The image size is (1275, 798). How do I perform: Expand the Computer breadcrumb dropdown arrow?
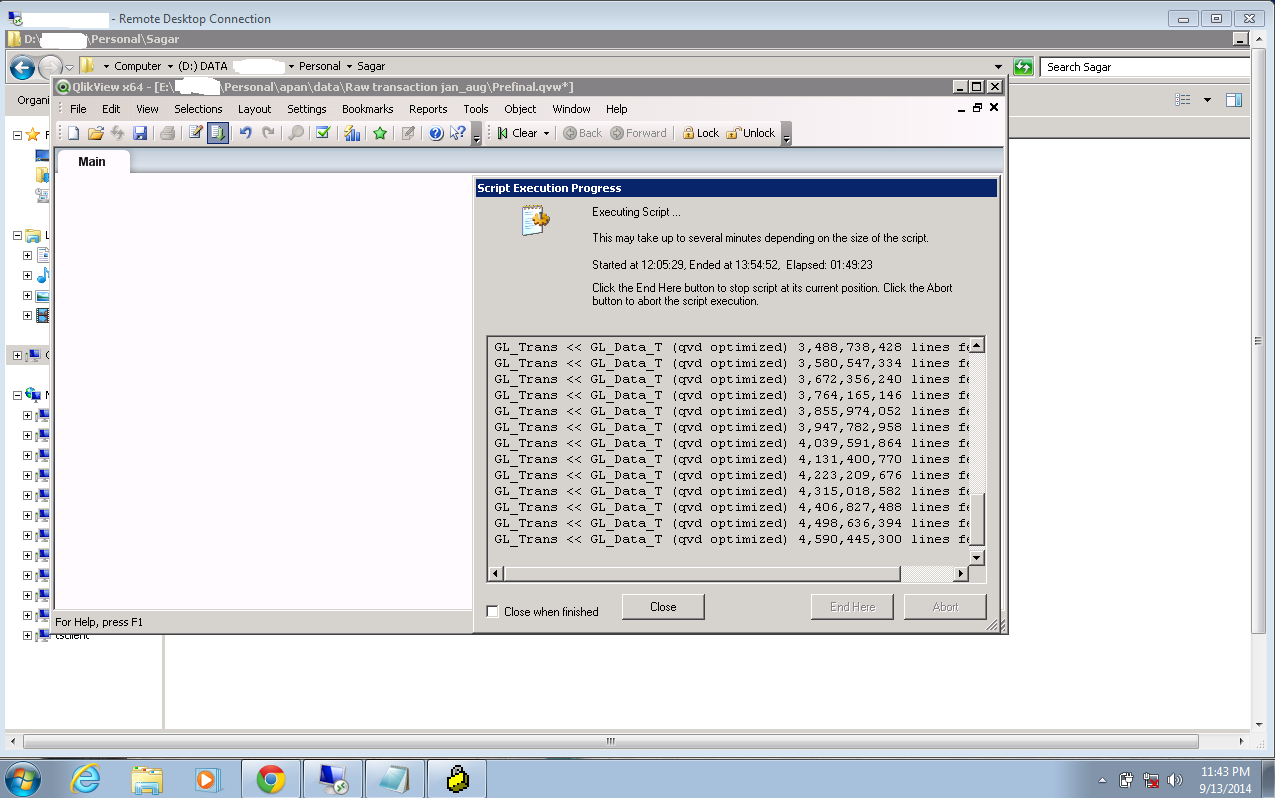pyautogui.click(x=168, y=67)
